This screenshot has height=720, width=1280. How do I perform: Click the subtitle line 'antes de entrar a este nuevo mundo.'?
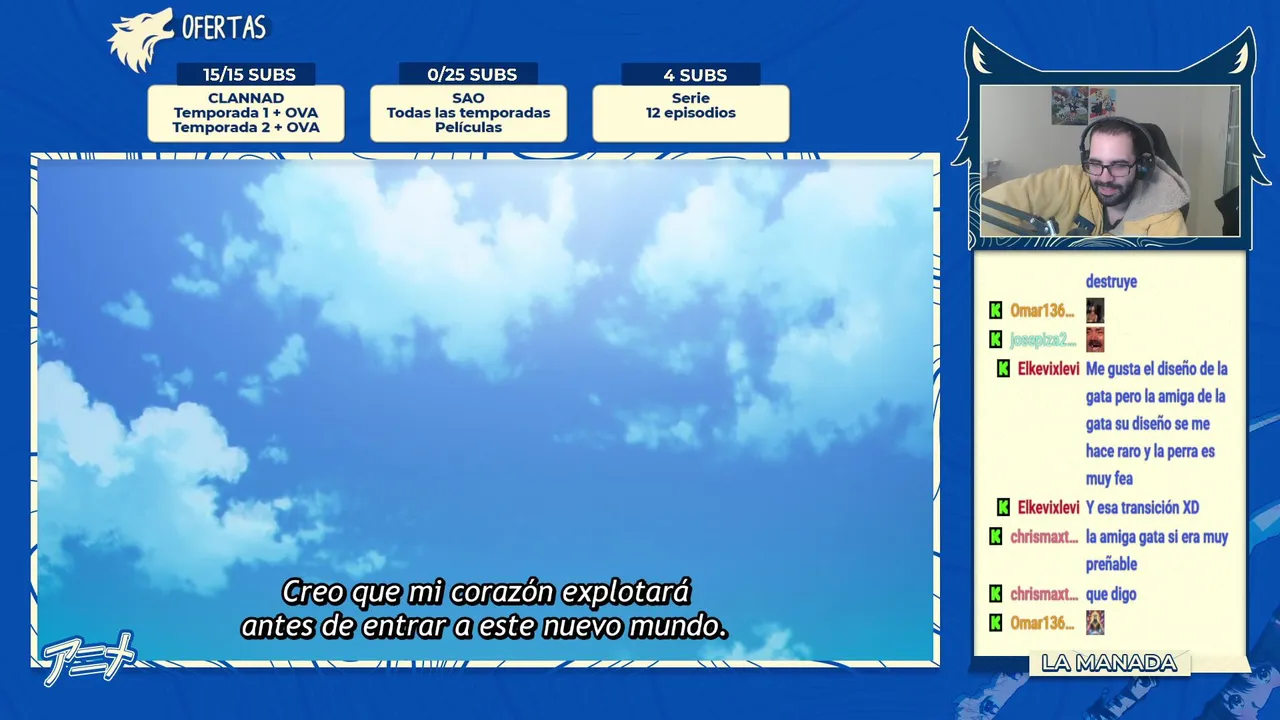pos(484,627)
